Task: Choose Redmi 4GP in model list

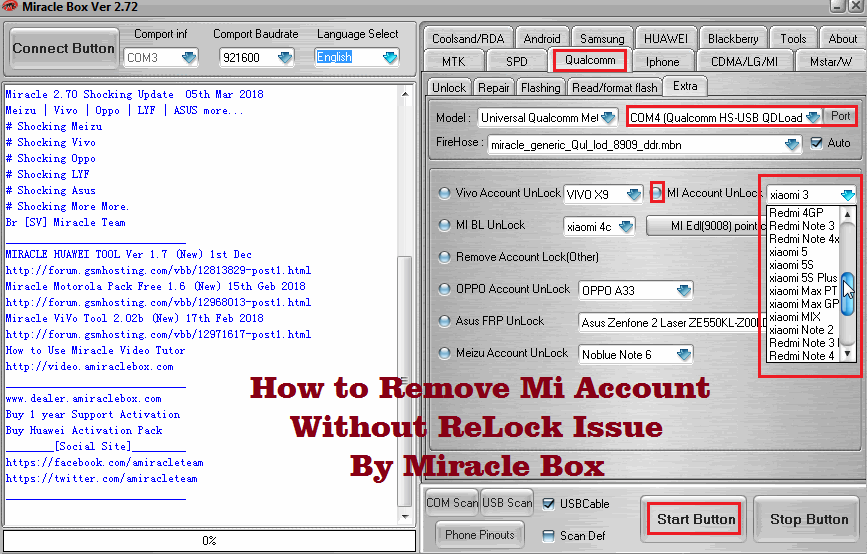Action: point(803,213)
